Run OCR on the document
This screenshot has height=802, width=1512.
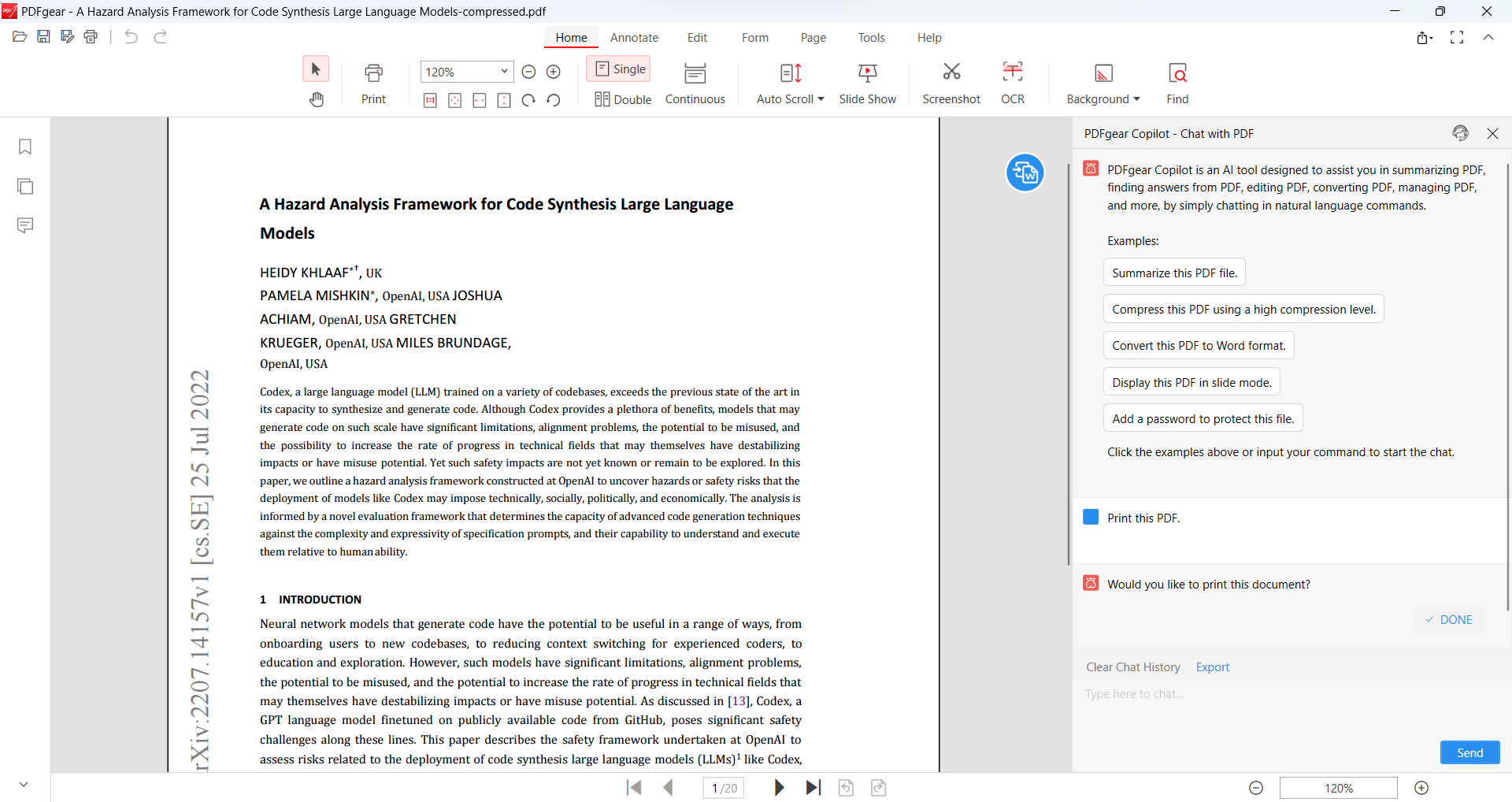click(1013, 81)
